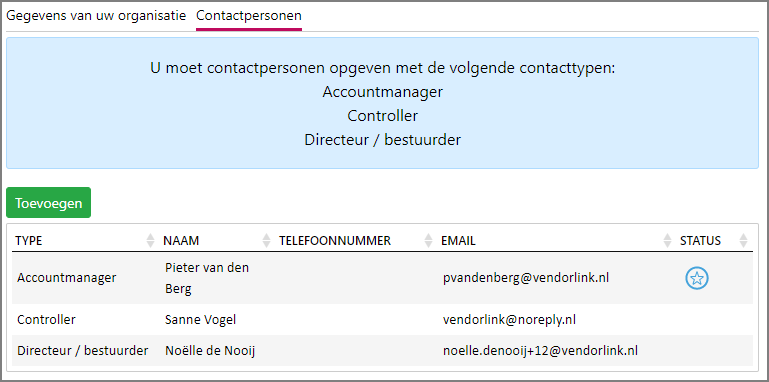
Task: Click the blue required contacttypen notice
Action: (x=382, y=103)
